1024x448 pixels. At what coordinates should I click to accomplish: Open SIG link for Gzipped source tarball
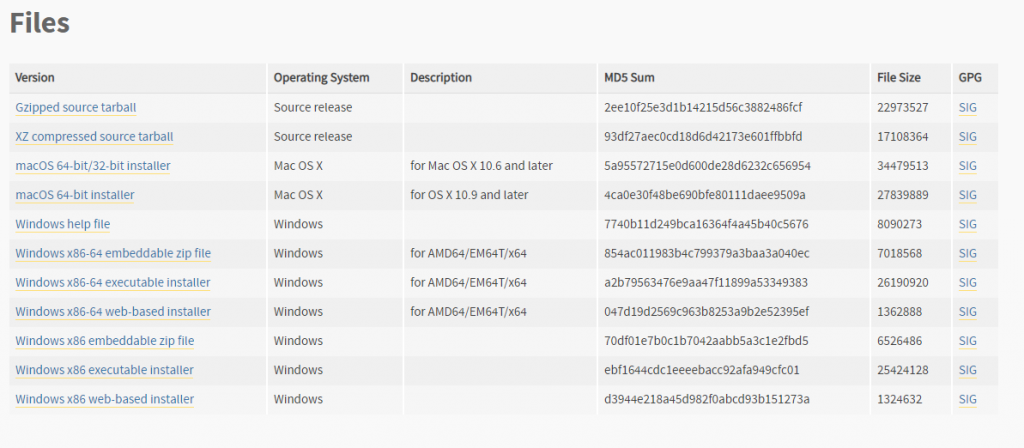[x=968, y=108]
